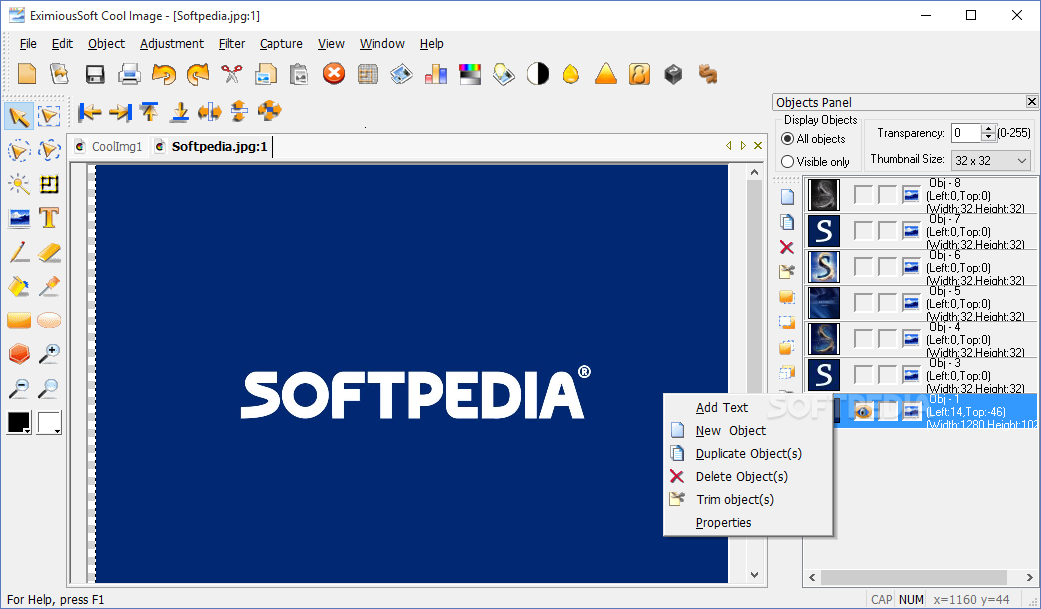Select the magic wand tool
Image resolution: width=1041 pixels, height=609 pixels.
point(19,184)
